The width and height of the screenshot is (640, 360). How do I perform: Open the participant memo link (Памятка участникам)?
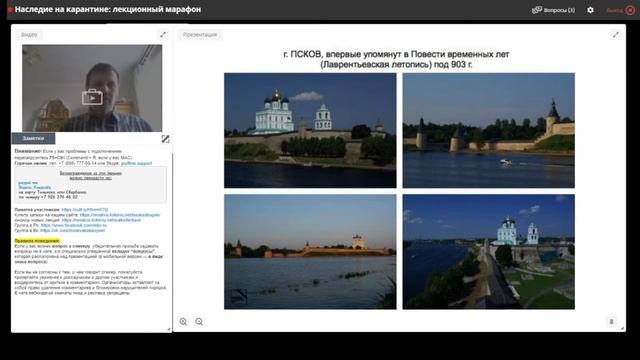click(85, 209)
